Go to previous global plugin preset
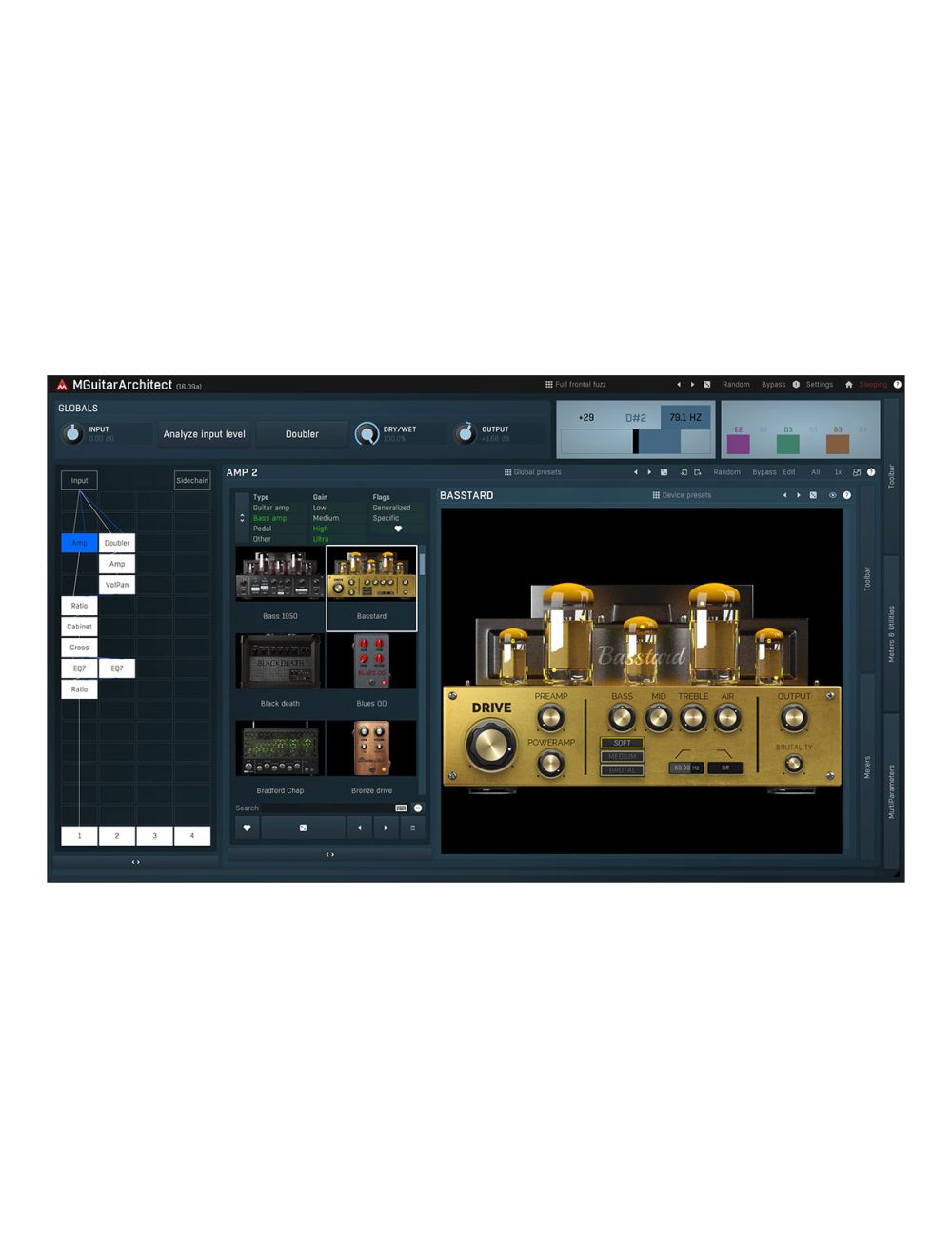The height and width of the screenshot is (1257, 952). pos(679,385)
